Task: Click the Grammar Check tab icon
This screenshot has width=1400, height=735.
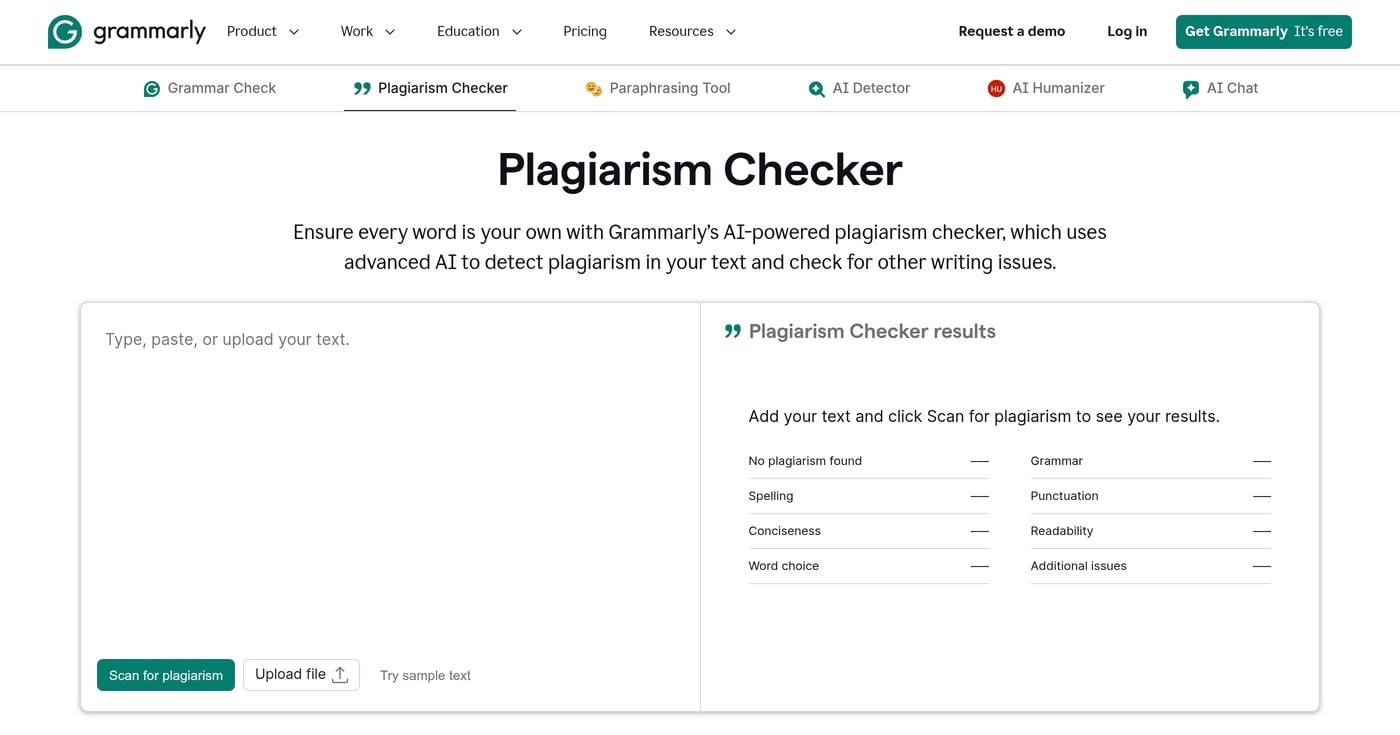Action: coord(152,89)
